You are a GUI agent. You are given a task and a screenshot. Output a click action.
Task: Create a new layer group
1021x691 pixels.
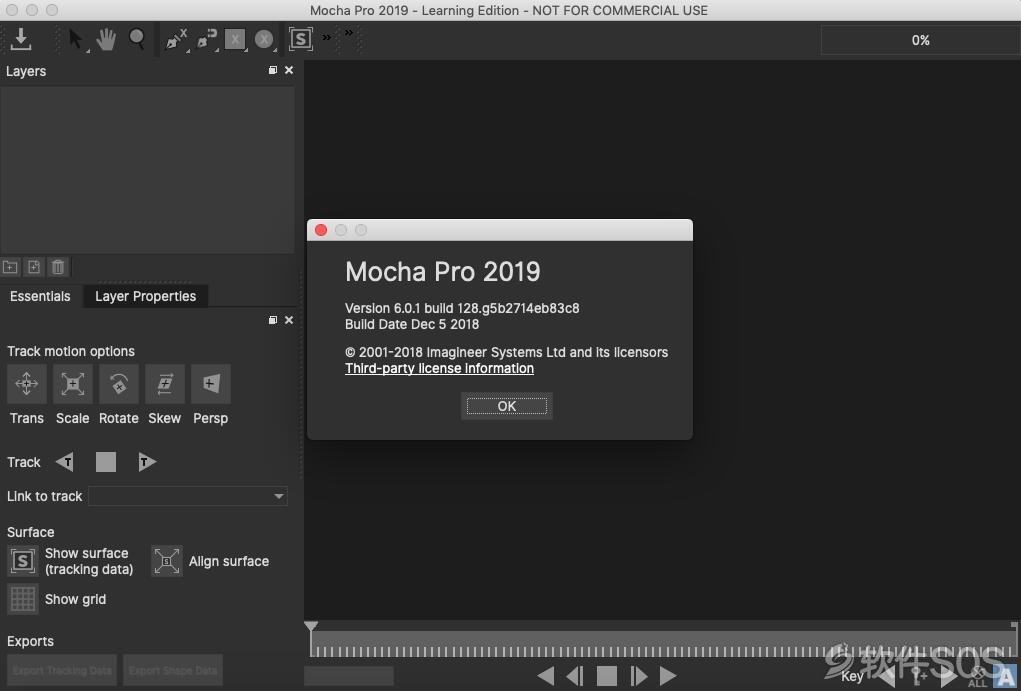pos(10,267)
